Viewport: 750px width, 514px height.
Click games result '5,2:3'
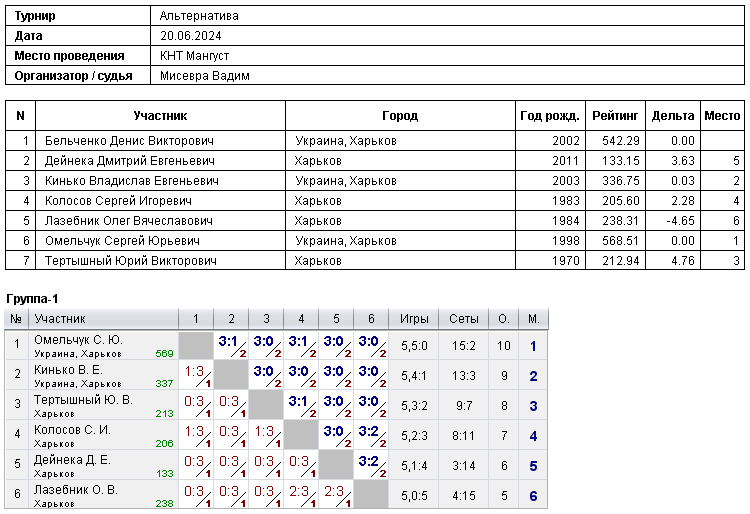click(414, 436)
